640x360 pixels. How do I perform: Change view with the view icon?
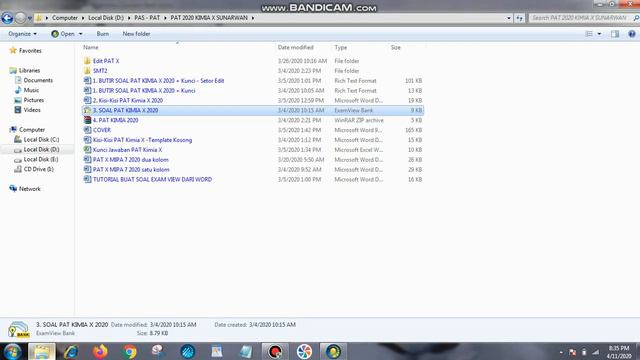point(589,34)
